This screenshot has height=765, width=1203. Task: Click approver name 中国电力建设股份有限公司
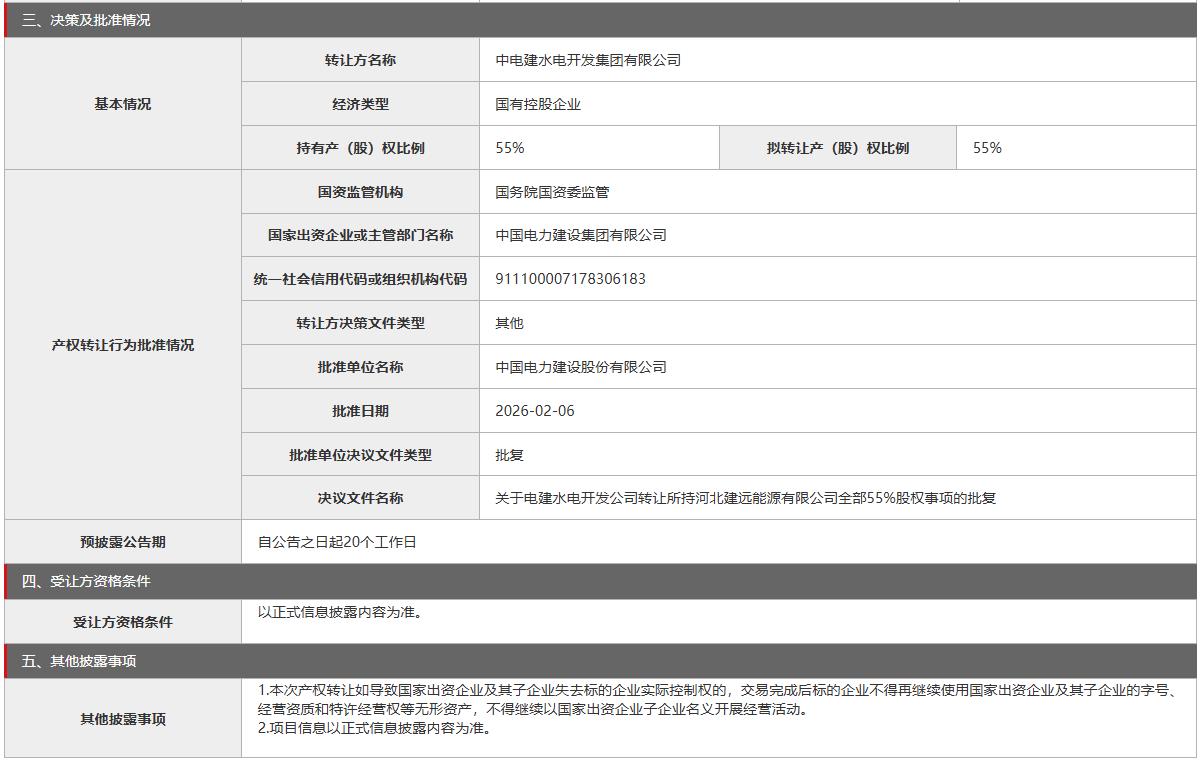point(581,367)
